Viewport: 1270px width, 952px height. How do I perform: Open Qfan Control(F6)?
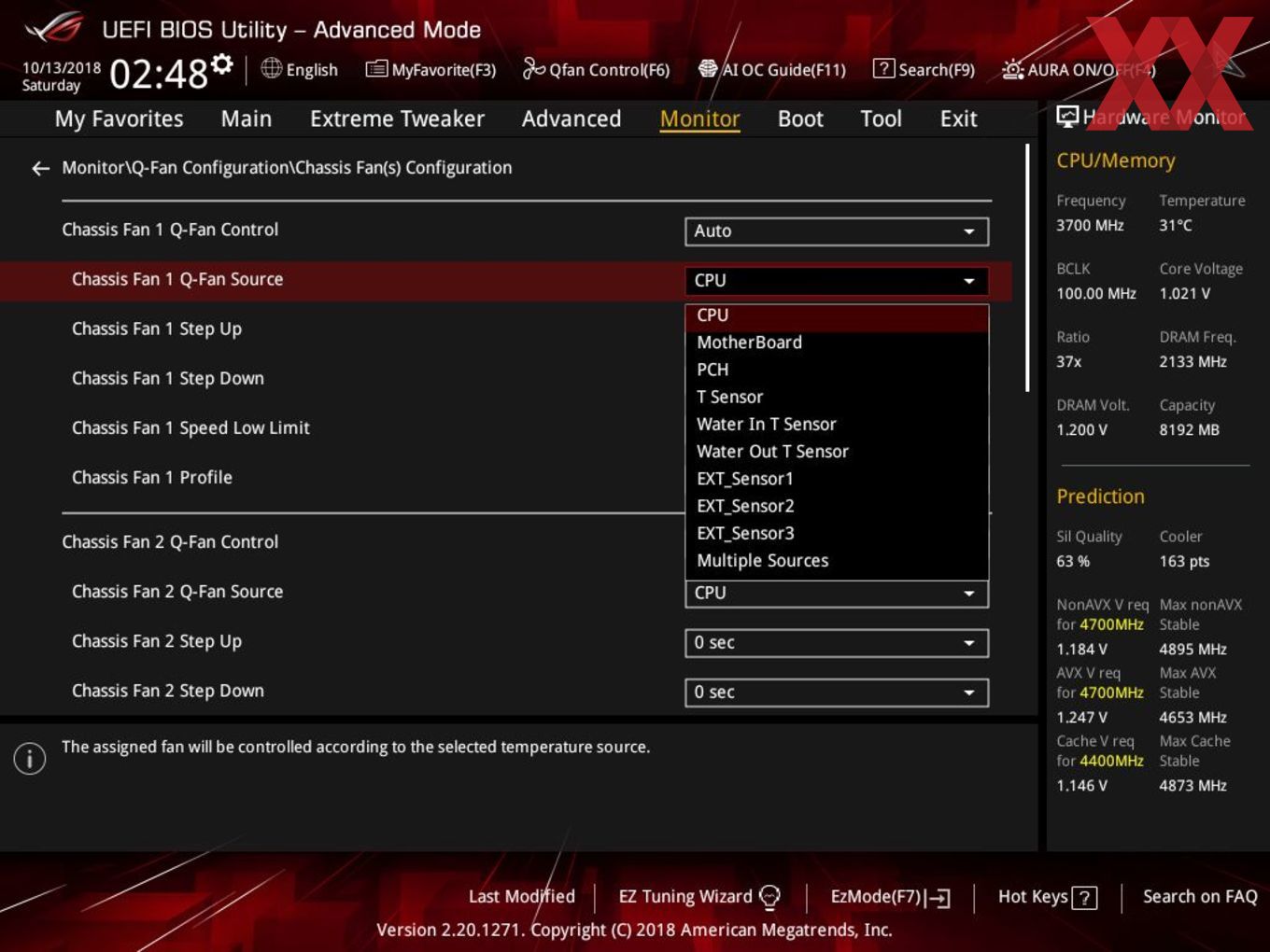[x=596, y=69]
